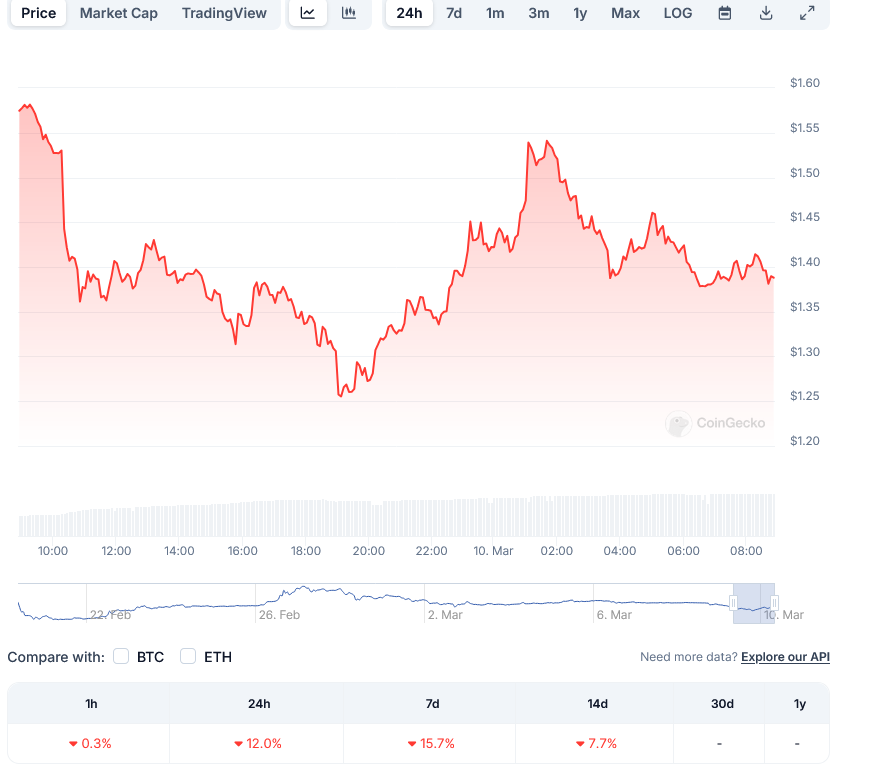
Task: Toggle LOG scale on the chart
Action: coord(677,13)
